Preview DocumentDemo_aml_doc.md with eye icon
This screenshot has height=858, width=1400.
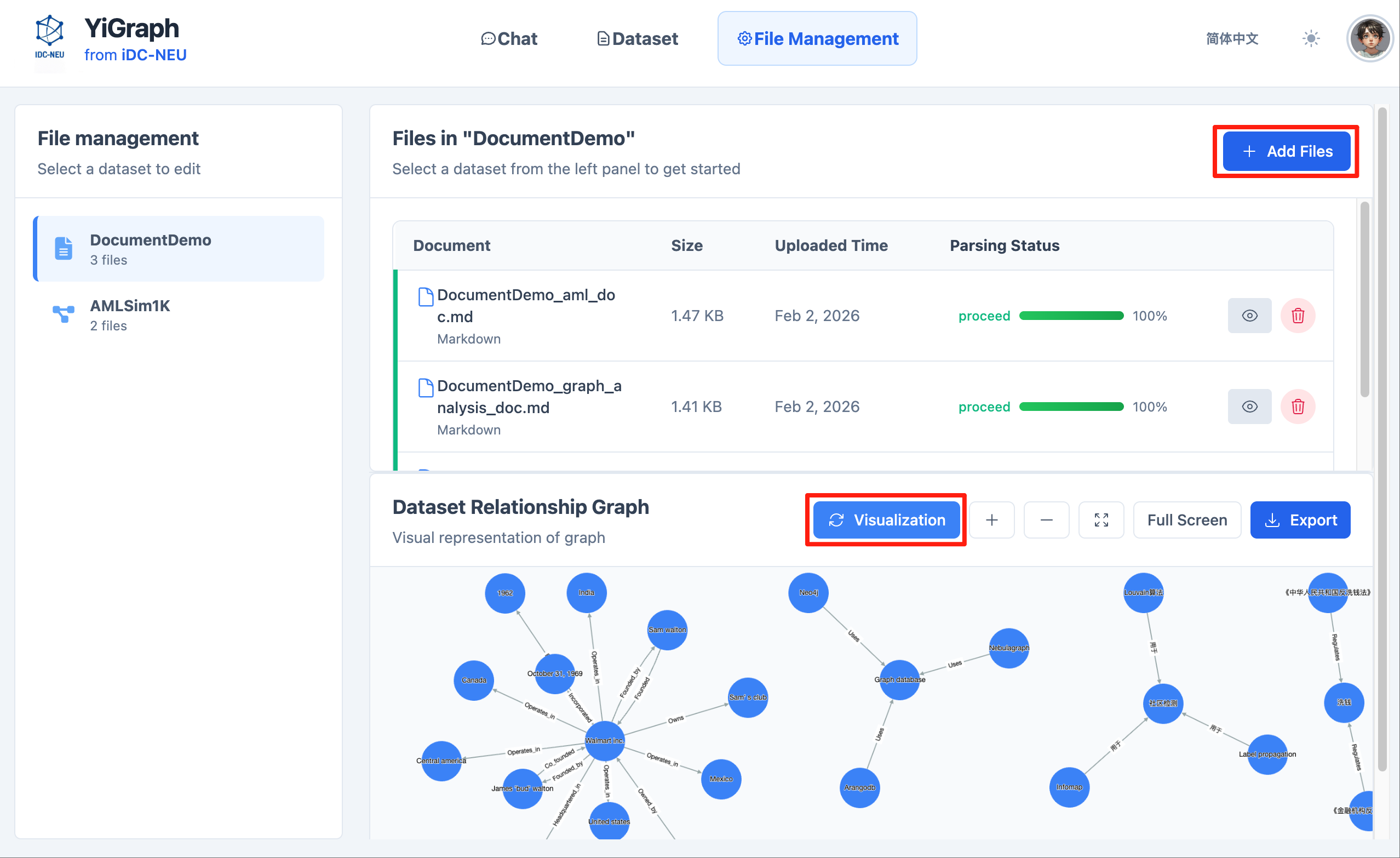1249,316
